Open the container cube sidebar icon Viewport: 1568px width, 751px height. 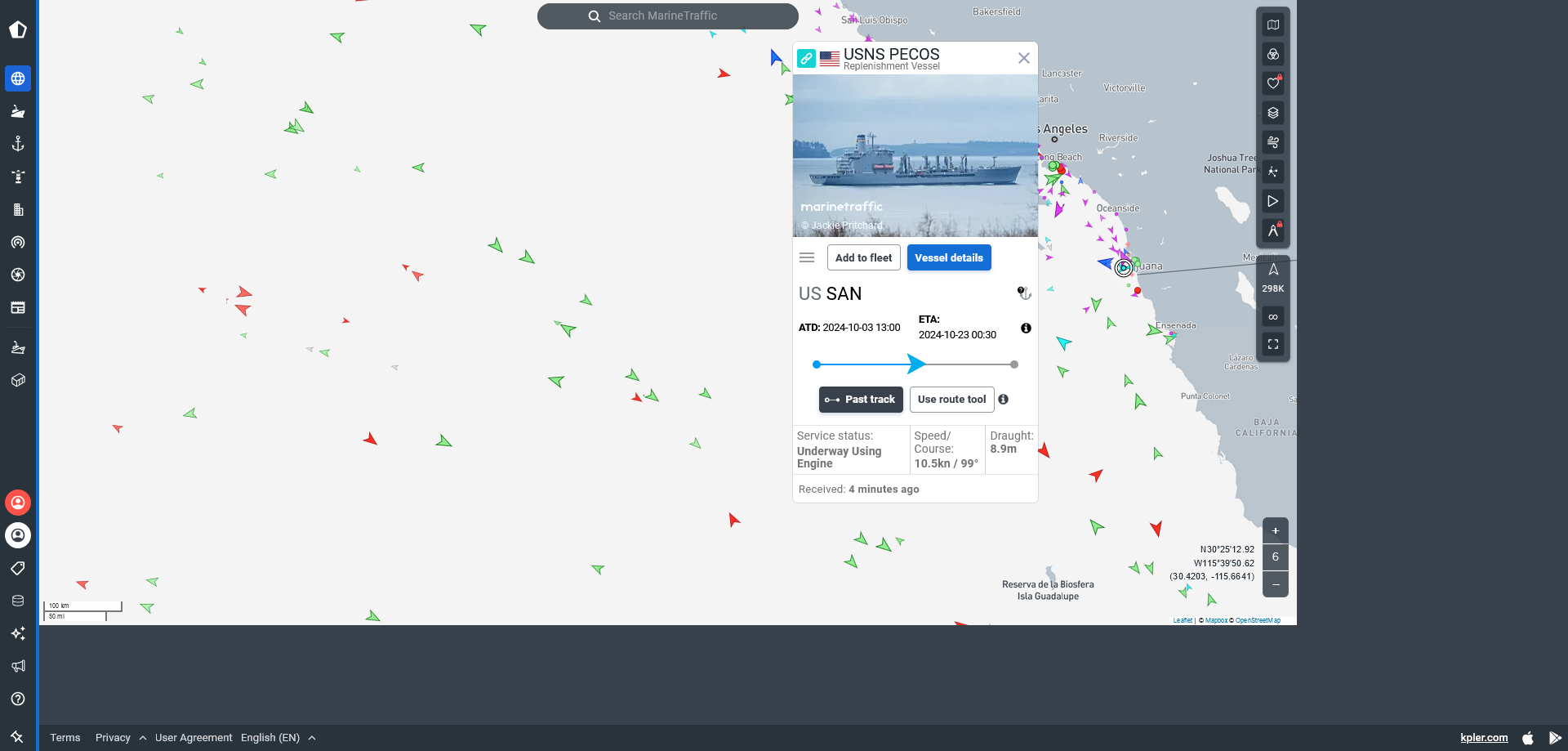point(18,380)
